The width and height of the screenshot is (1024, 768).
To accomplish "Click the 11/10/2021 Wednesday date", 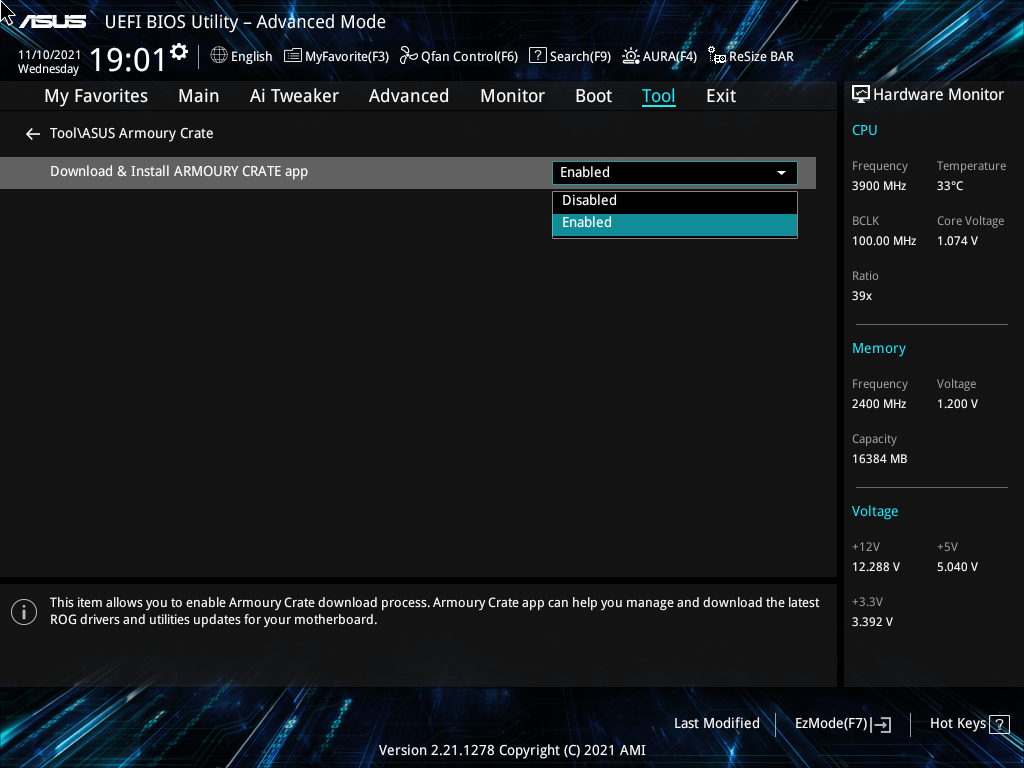I will pyautogui.click(x=49, y=62).
